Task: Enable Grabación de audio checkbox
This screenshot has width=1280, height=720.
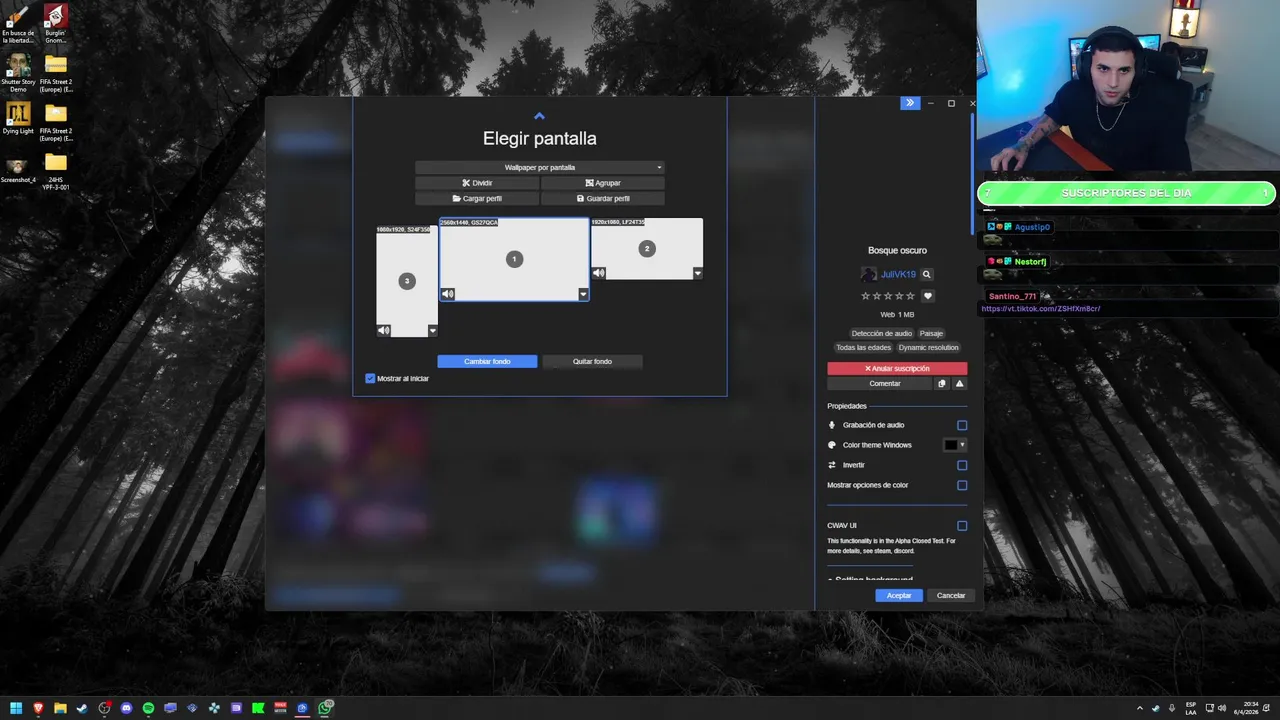Action: click(962, 425)
